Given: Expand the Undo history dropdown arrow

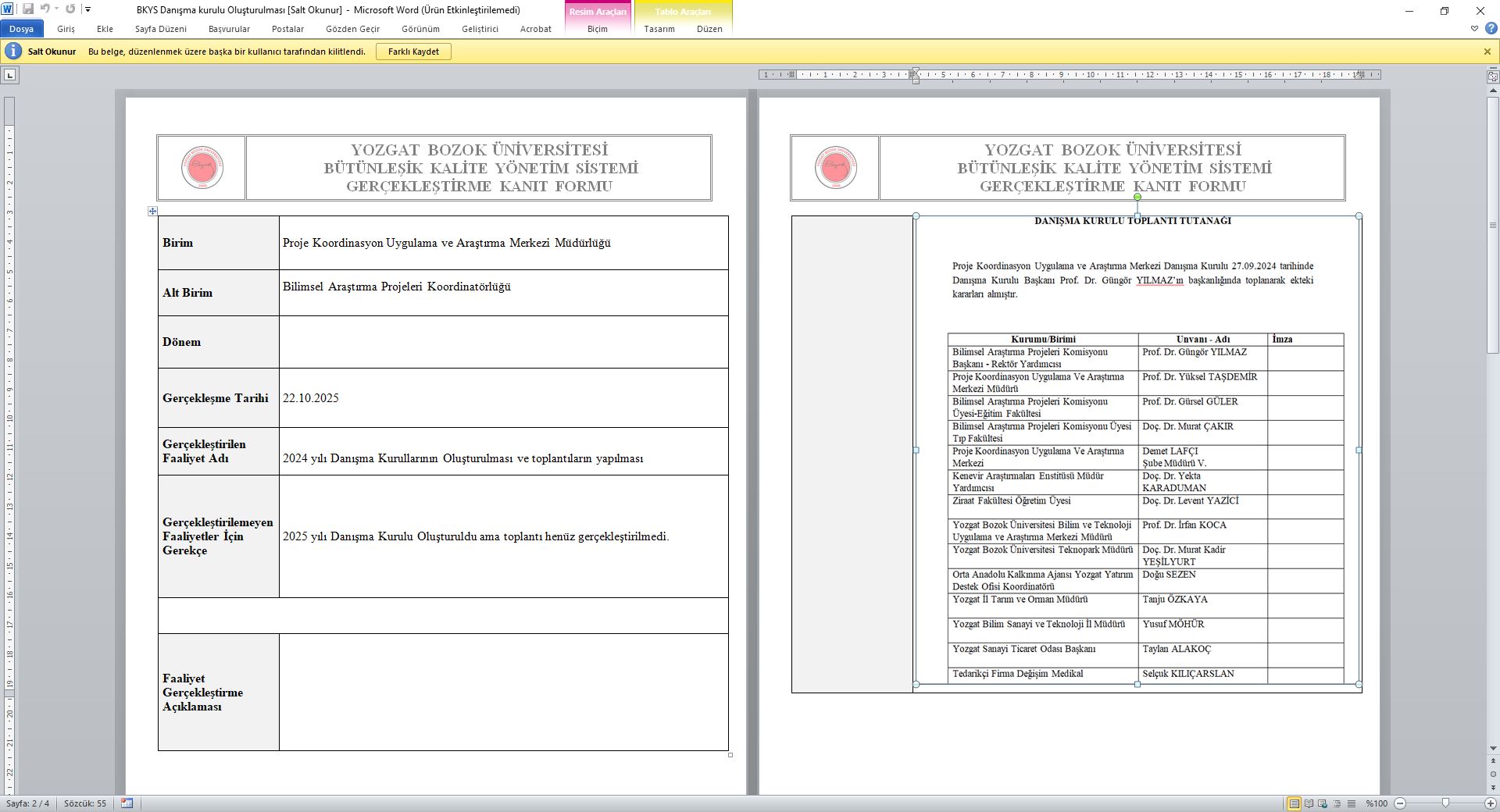Looking at the screenshot, I should point(56,9).
